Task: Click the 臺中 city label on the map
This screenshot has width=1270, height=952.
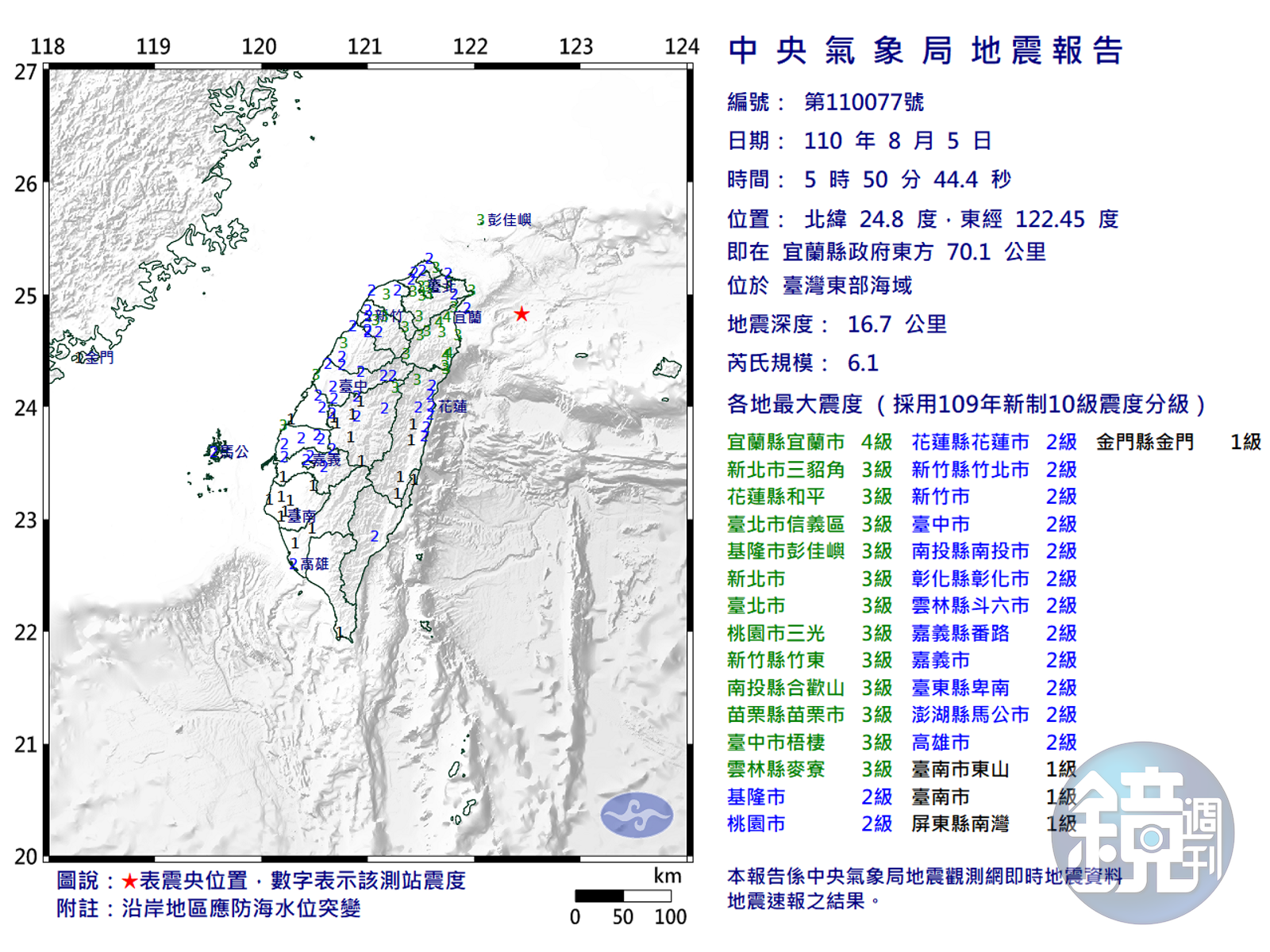Action: click(353, 386)
